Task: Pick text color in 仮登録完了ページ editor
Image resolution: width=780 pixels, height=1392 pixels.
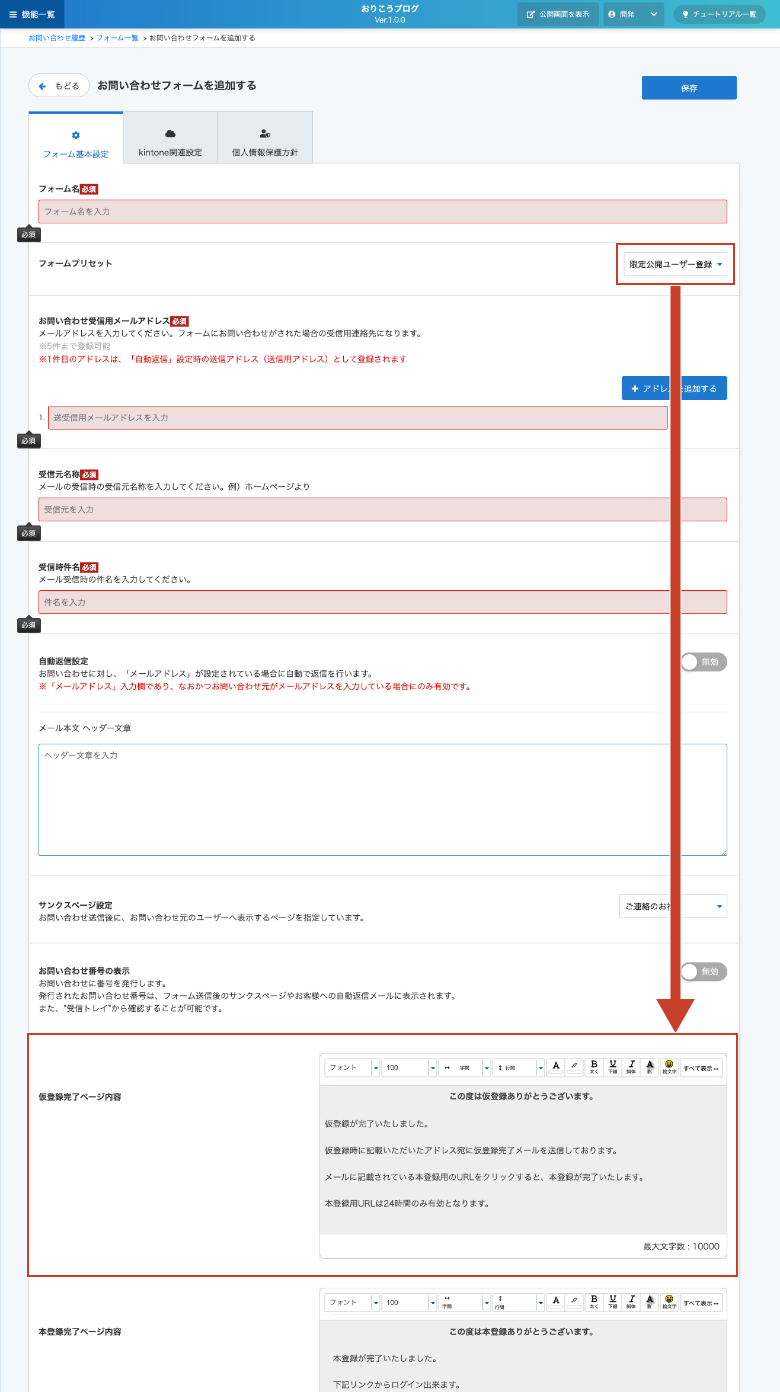Action: (555, 1067)
